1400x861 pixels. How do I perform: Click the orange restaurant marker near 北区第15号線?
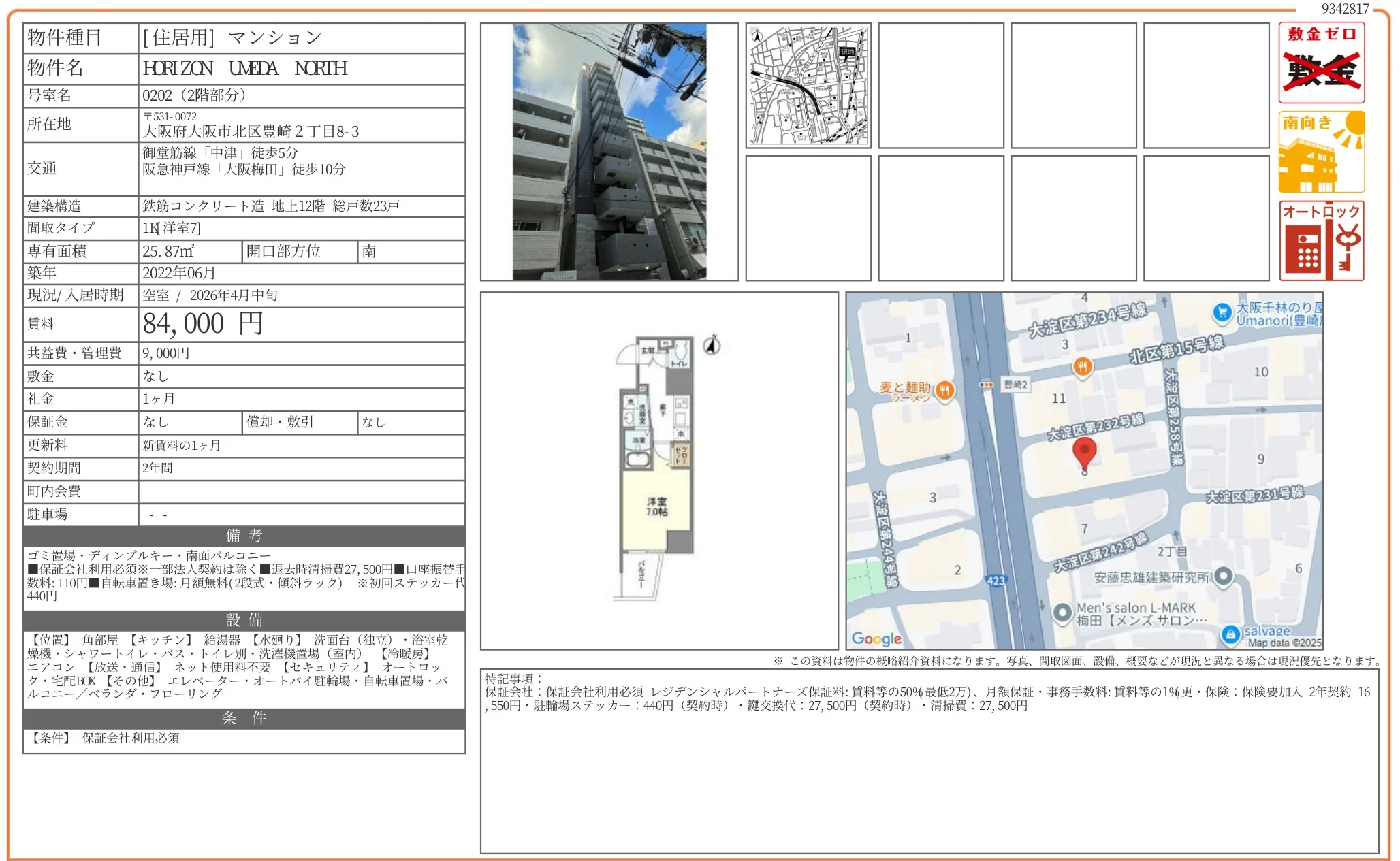tap(1082, 366)
